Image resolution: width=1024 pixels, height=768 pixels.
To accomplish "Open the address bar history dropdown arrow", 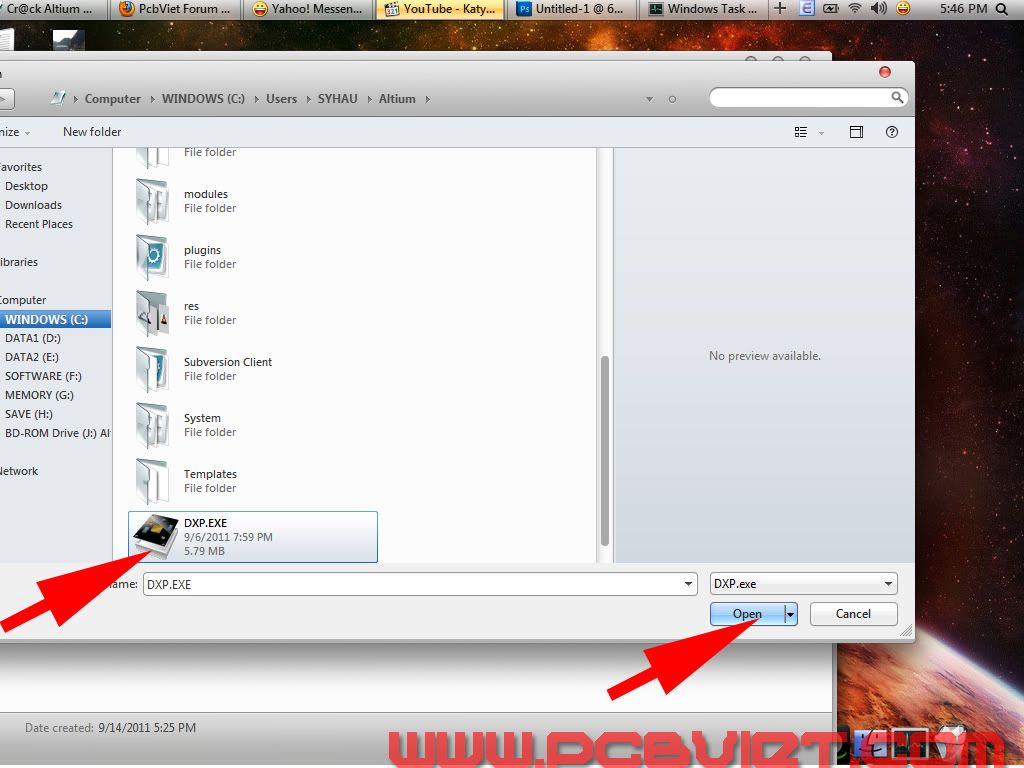I will point(649,99).
